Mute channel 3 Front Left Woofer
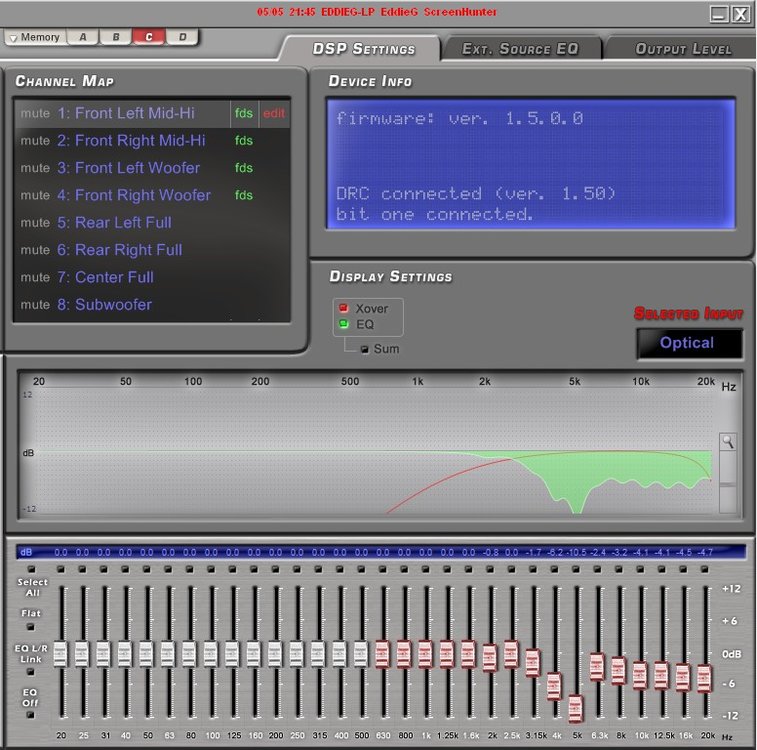Viewport: 757px width, 750px height. click(35, 168)
